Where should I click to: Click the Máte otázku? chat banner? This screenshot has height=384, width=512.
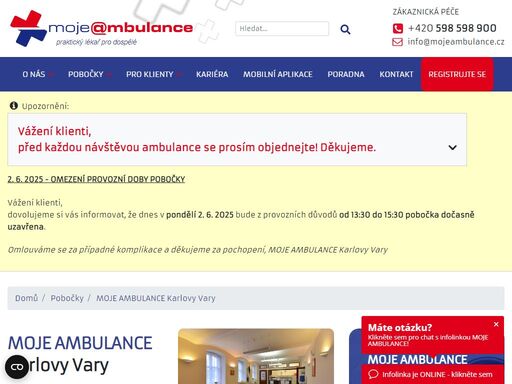pyautogui.click(x=433, y=335)
